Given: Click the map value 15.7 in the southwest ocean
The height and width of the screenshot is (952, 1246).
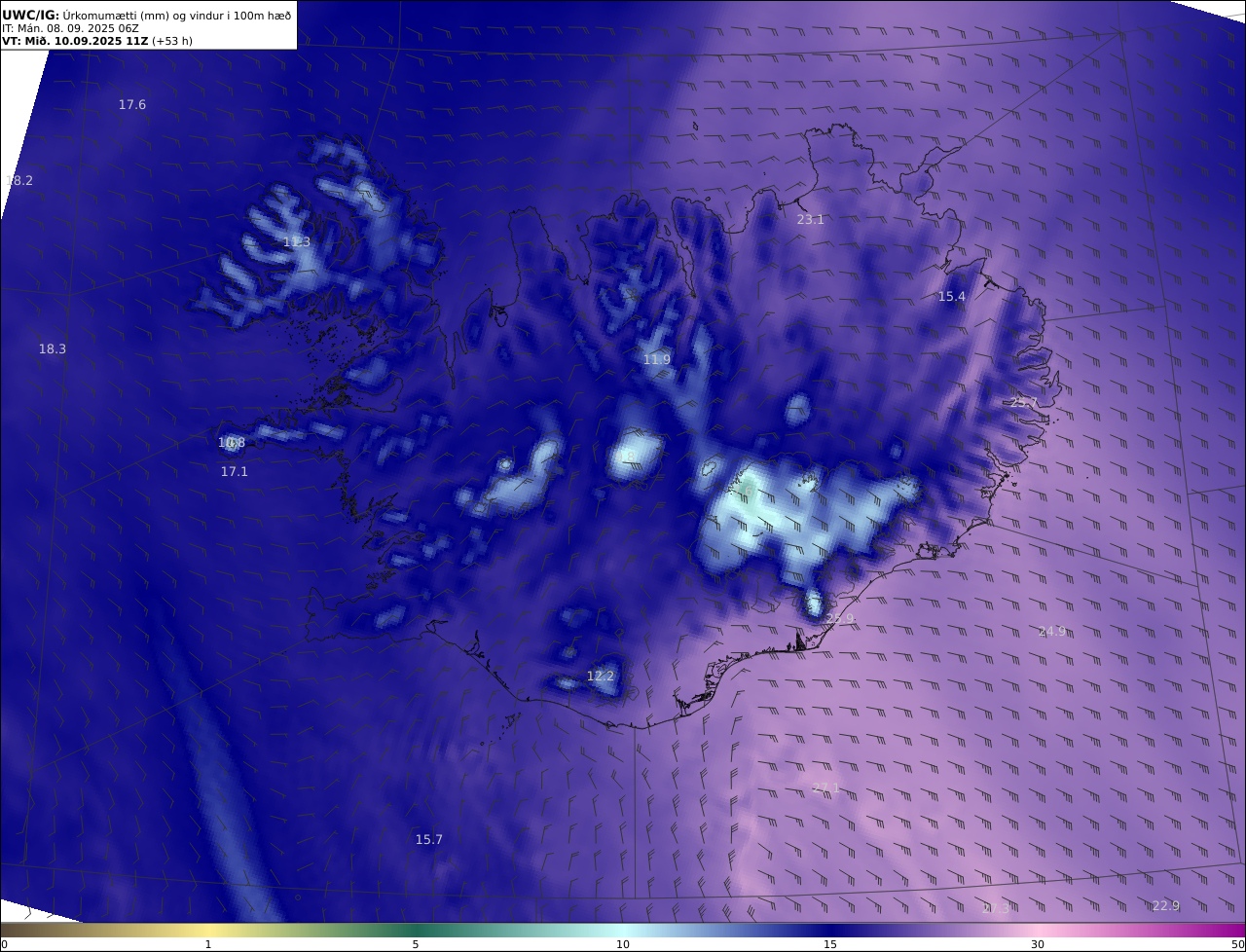Looking at the screenshot, I should [429, 839].
